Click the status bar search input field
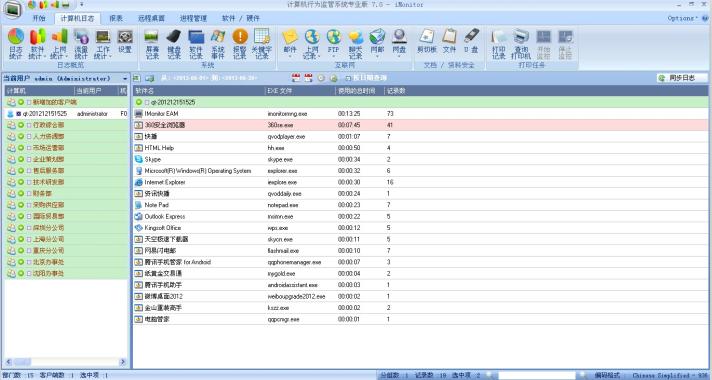The height and width of the screenshot is (380, 712). tap(537, 375)
